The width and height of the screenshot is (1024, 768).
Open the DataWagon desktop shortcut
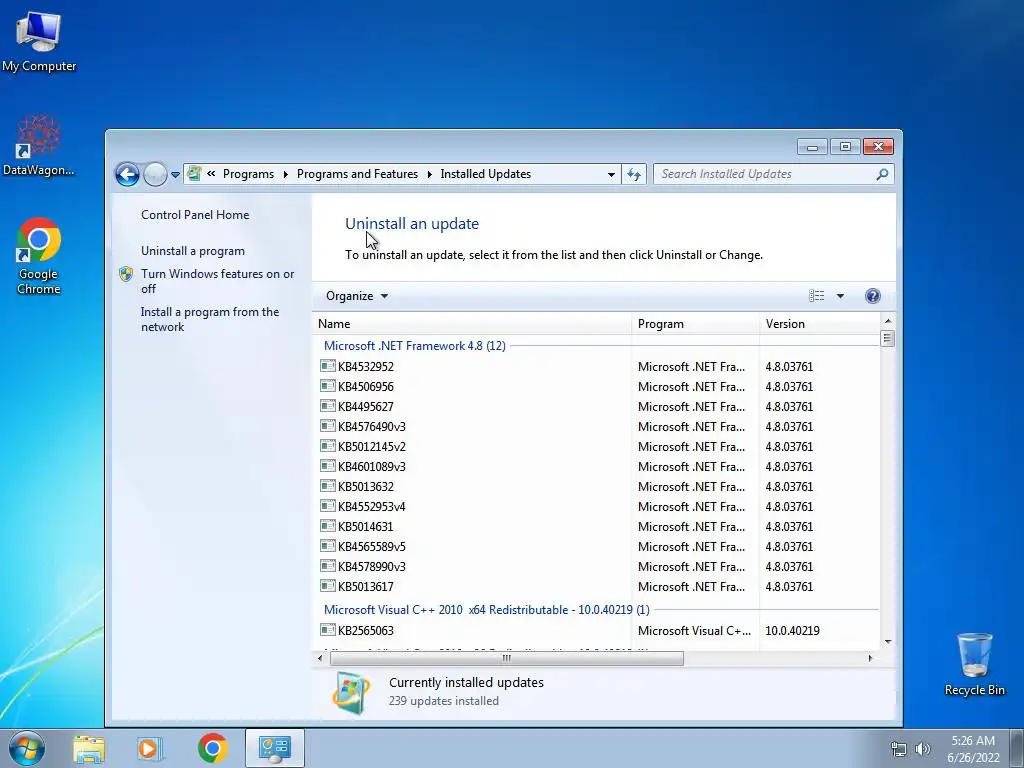pyautogui.click(x=39, y=145)
